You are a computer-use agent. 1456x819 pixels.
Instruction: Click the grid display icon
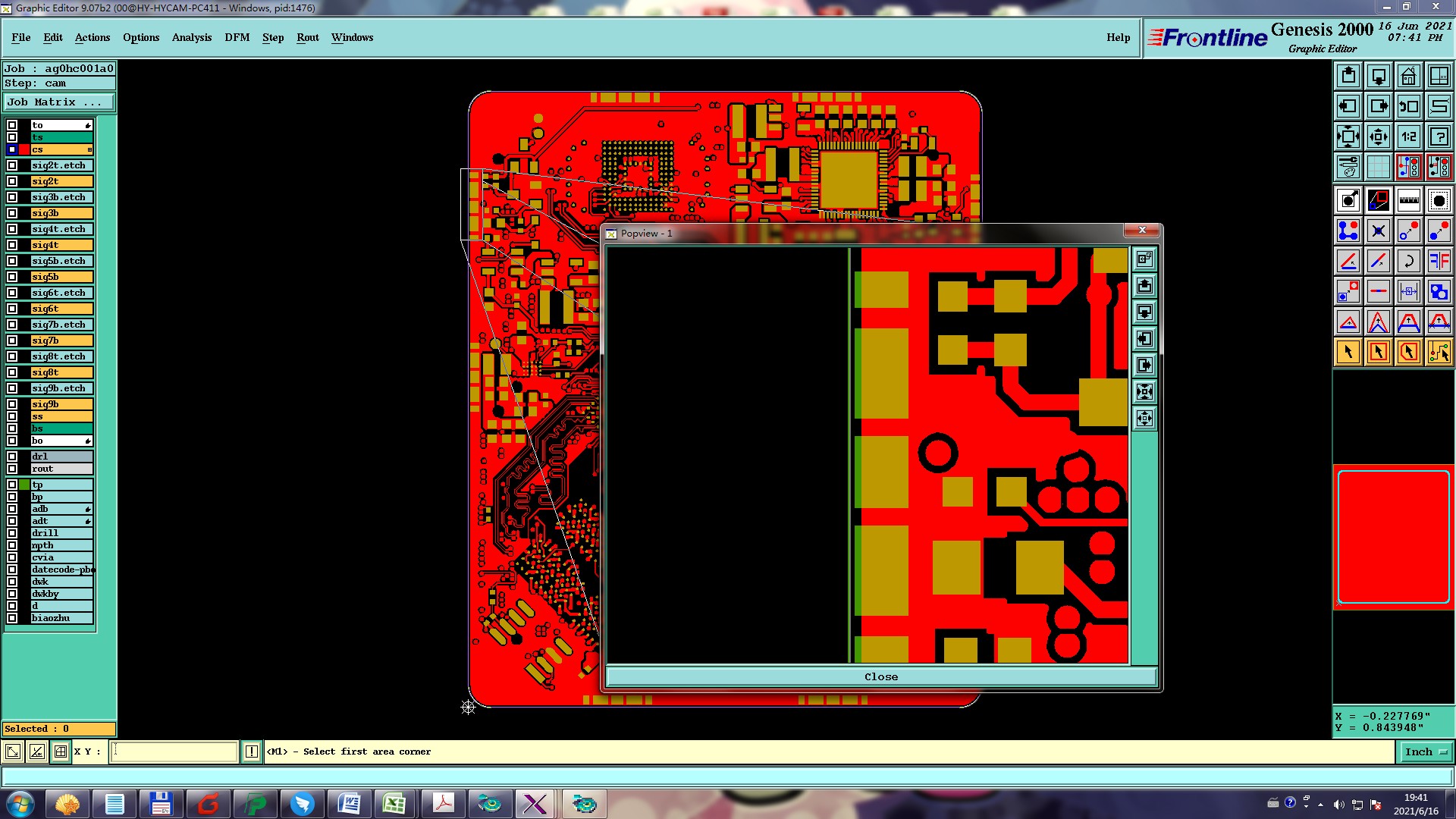[x=1378, y=167]
